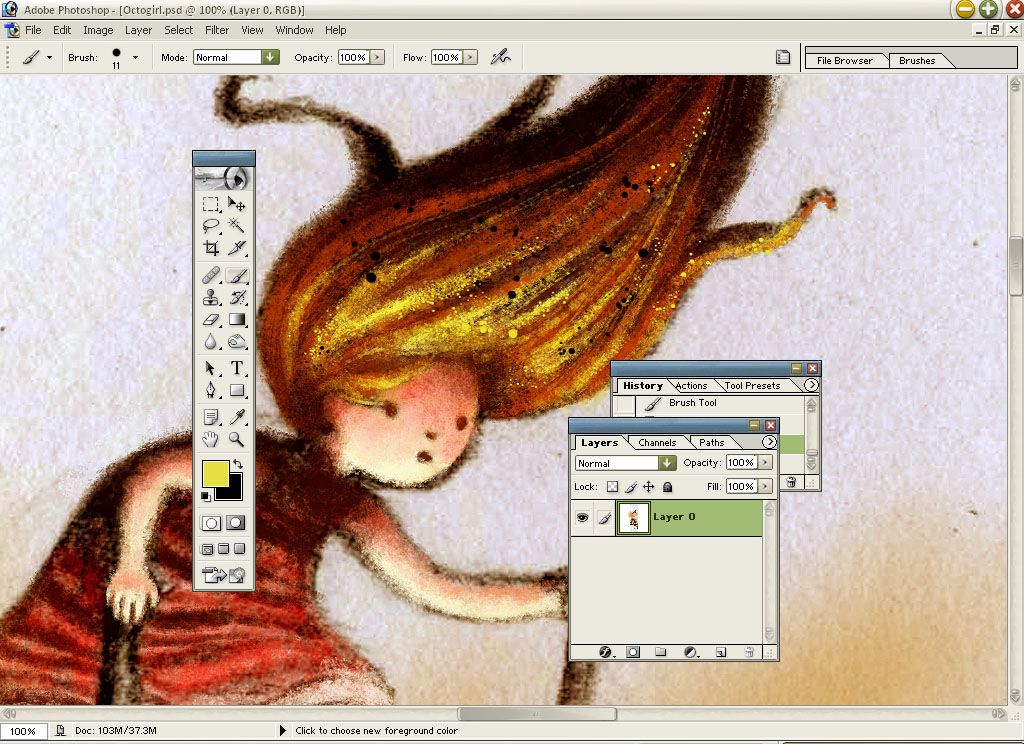Toggle lock position
Viewport: 1024px width, 744px height.
(648, 487)
